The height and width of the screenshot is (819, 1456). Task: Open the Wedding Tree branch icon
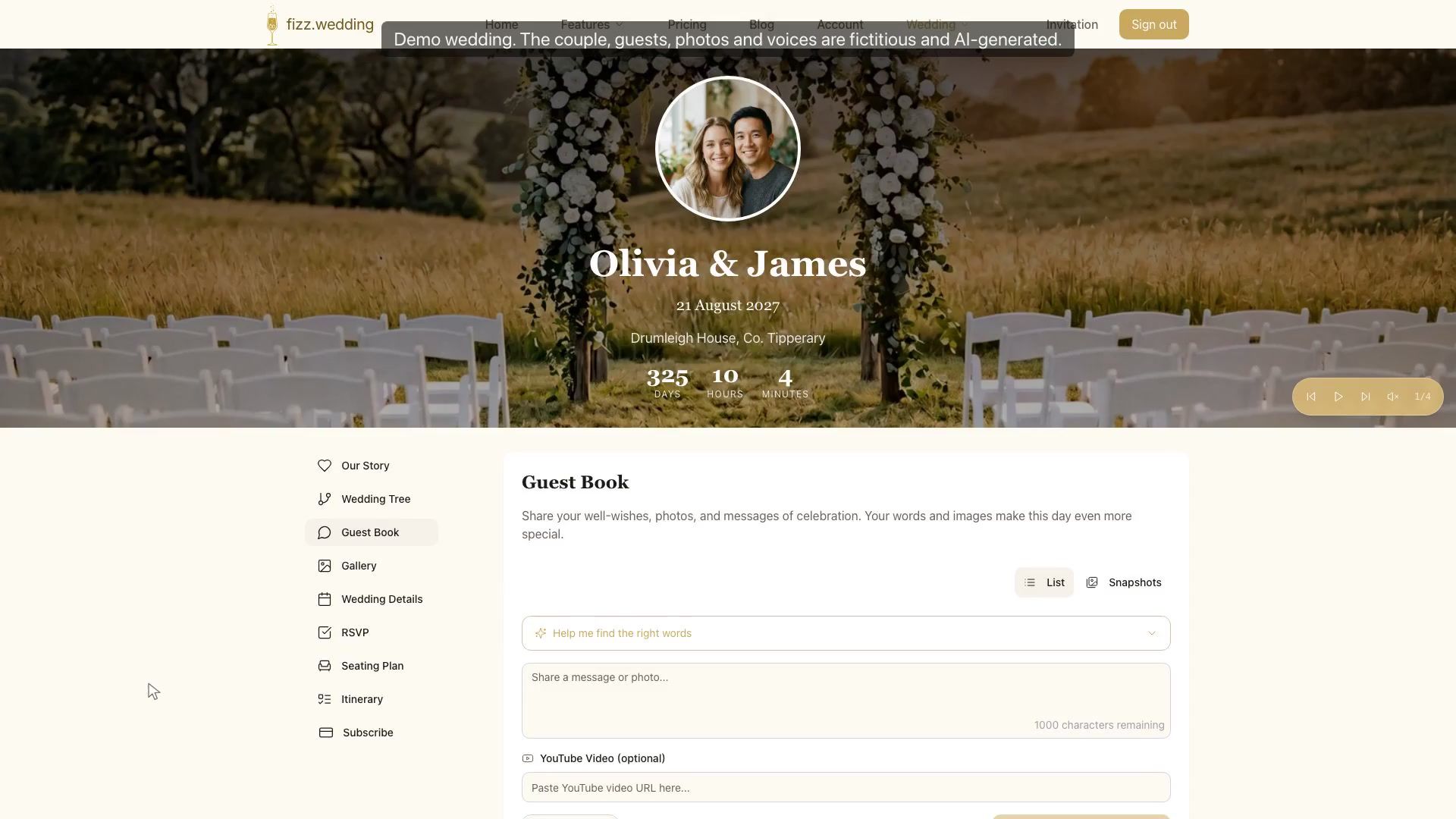click(325, 499)
